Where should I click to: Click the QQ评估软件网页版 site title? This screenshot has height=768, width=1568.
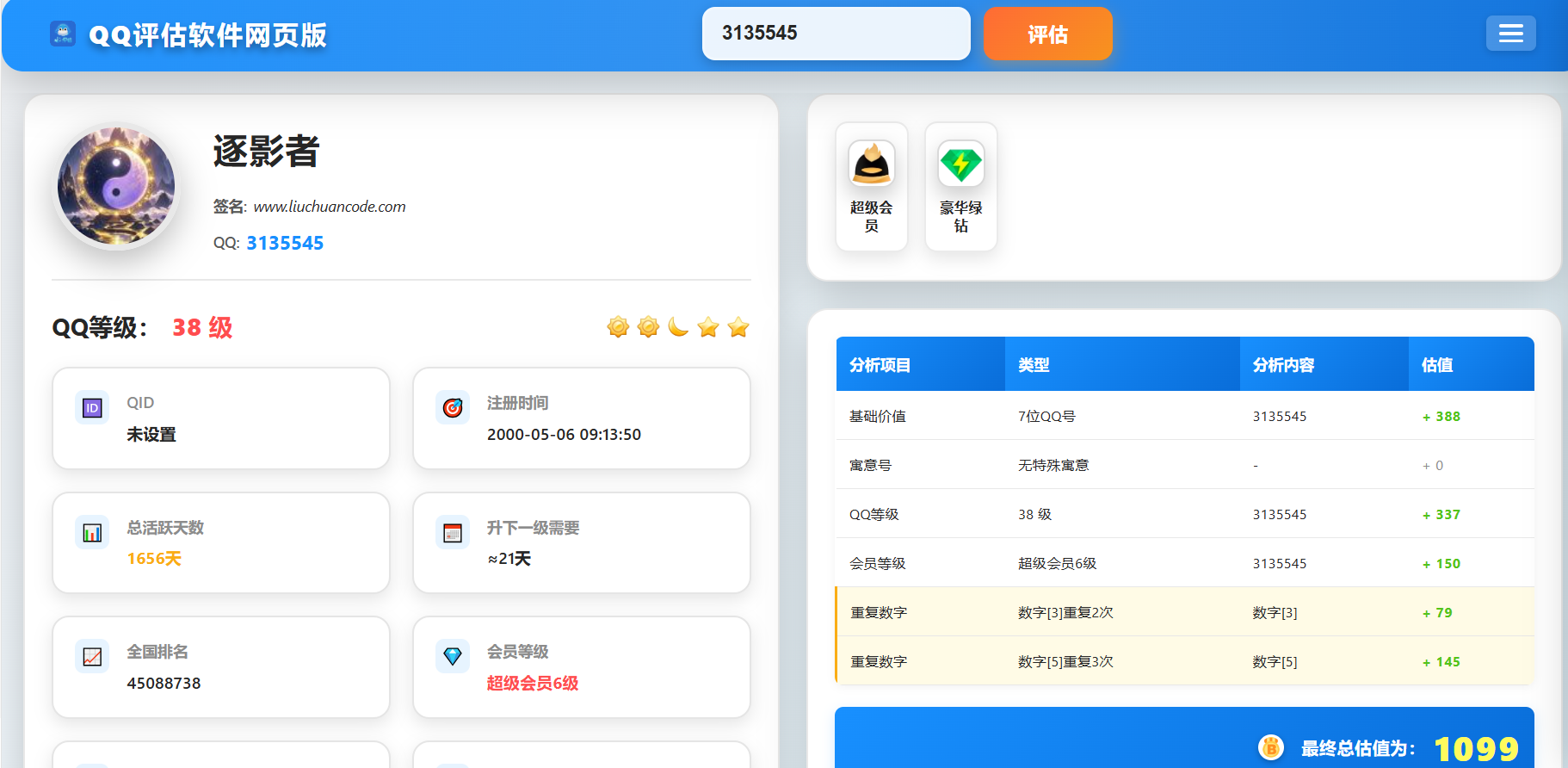point(208,35)
